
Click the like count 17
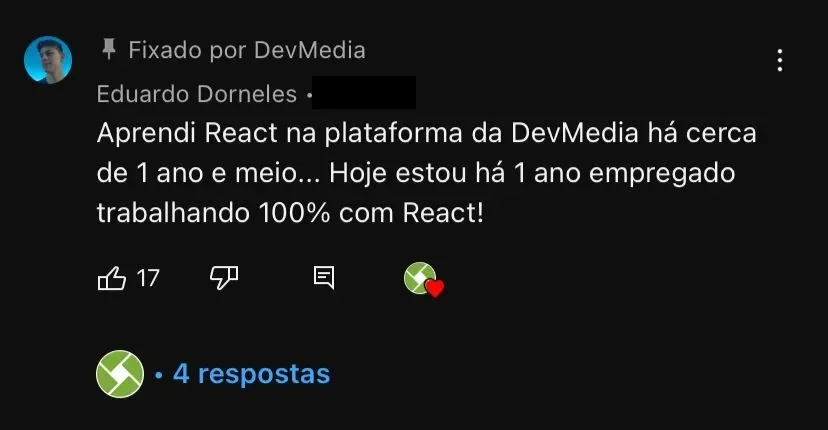click(148, 278)
